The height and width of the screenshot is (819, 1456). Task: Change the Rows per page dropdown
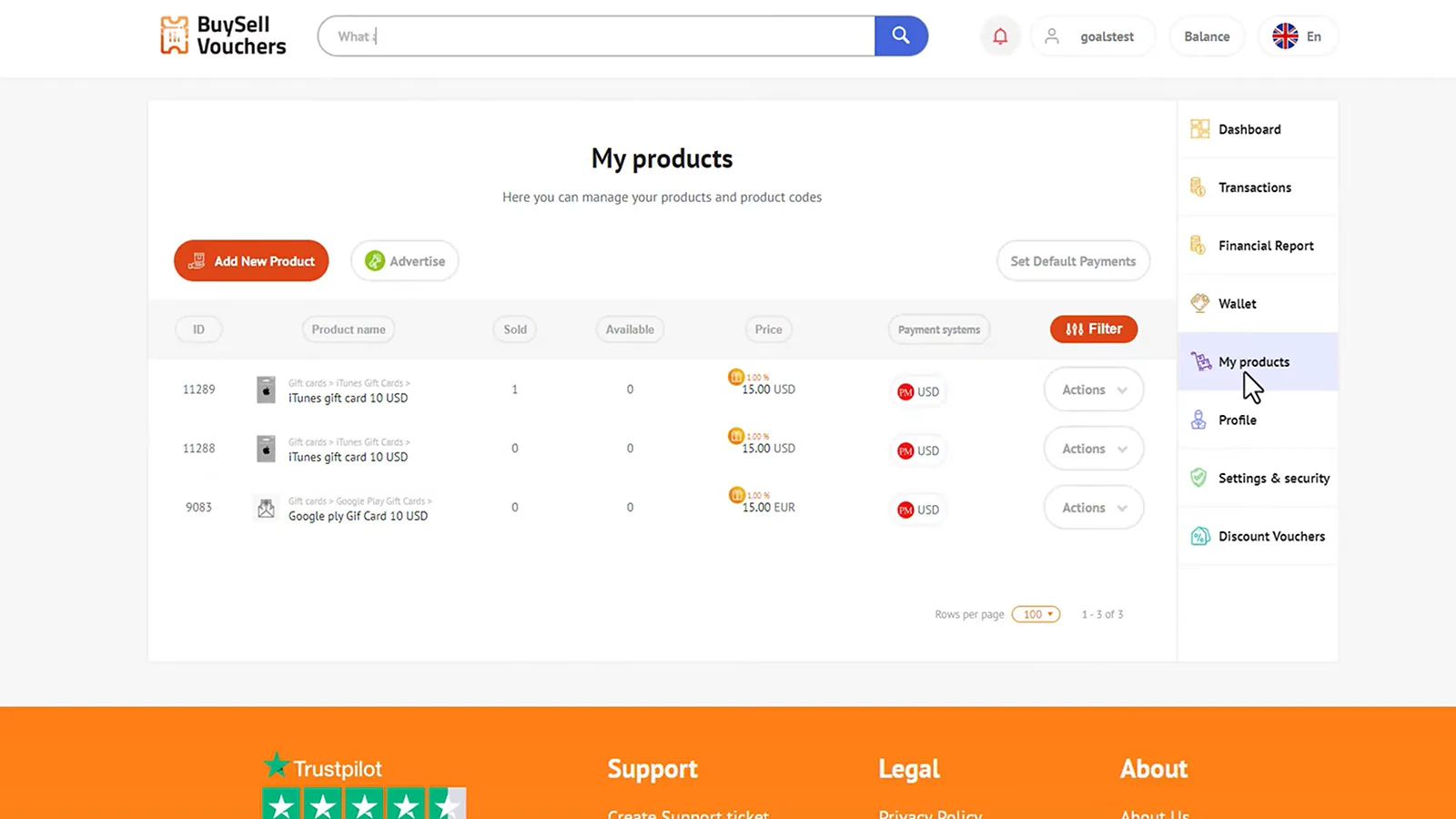[x=1036, y=614]
